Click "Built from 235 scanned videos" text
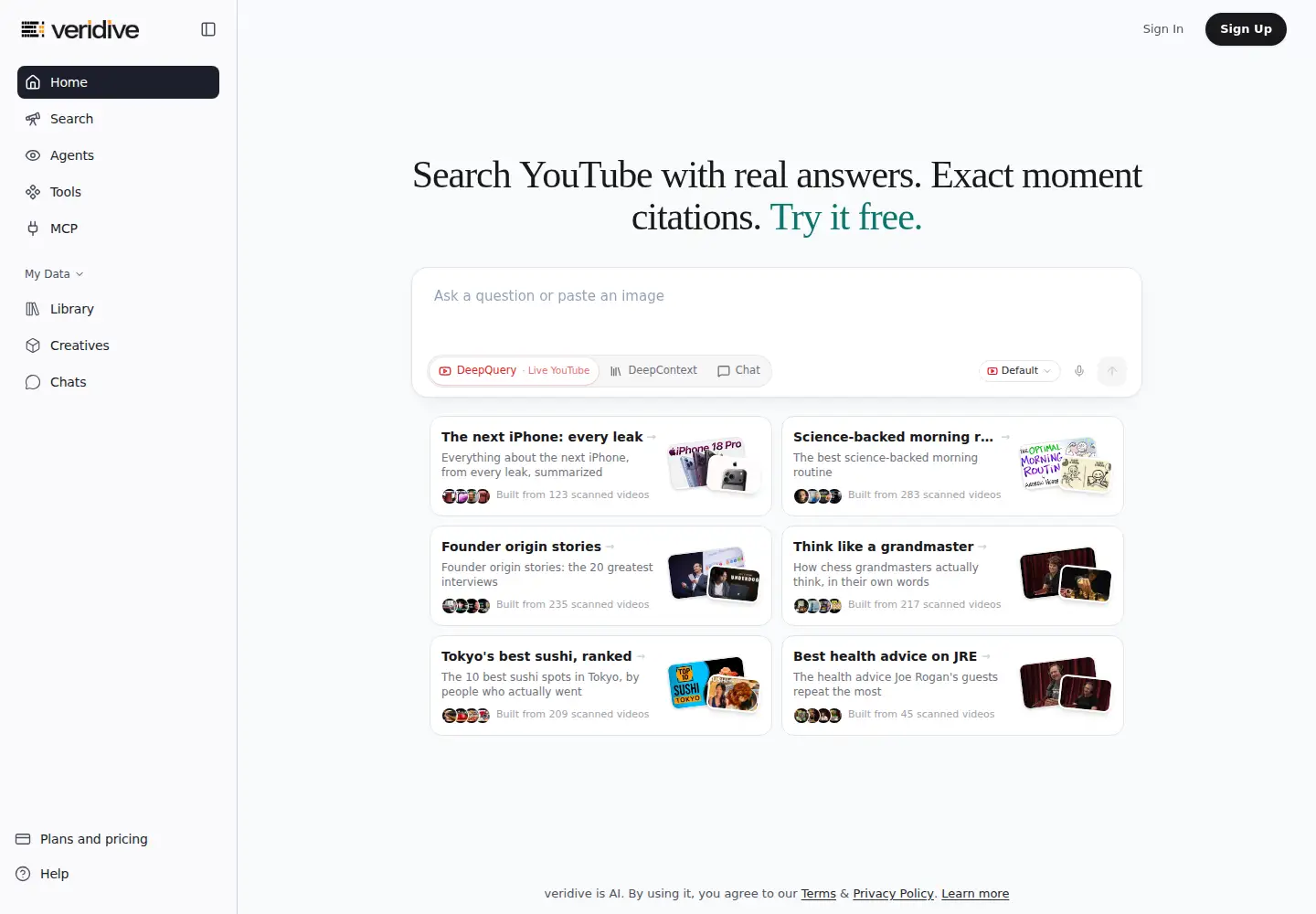This screenshot has width=1316, height=914. tap(572, 604)
